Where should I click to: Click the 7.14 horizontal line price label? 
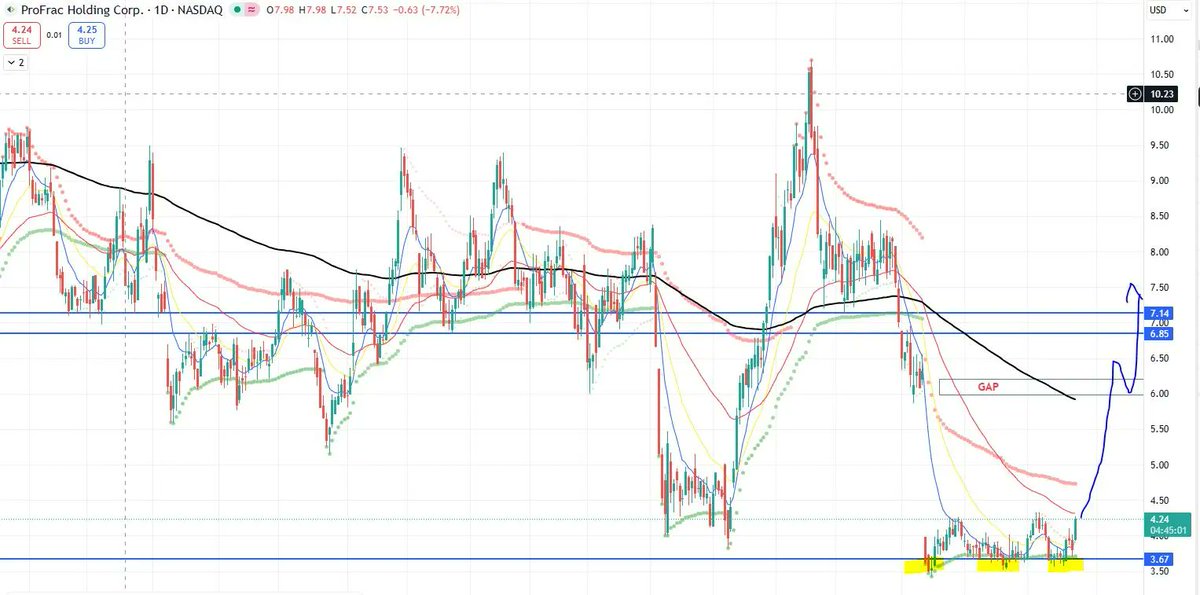click(1157, 313)
